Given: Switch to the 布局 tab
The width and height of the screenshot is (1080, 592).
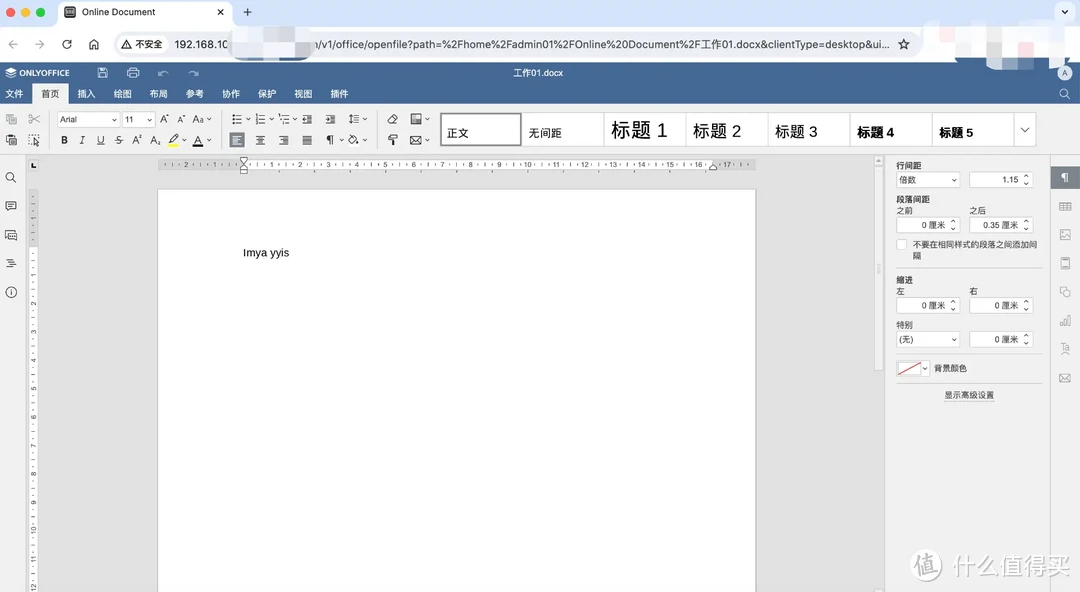Looking at the screenshot, I should (158, 94).
